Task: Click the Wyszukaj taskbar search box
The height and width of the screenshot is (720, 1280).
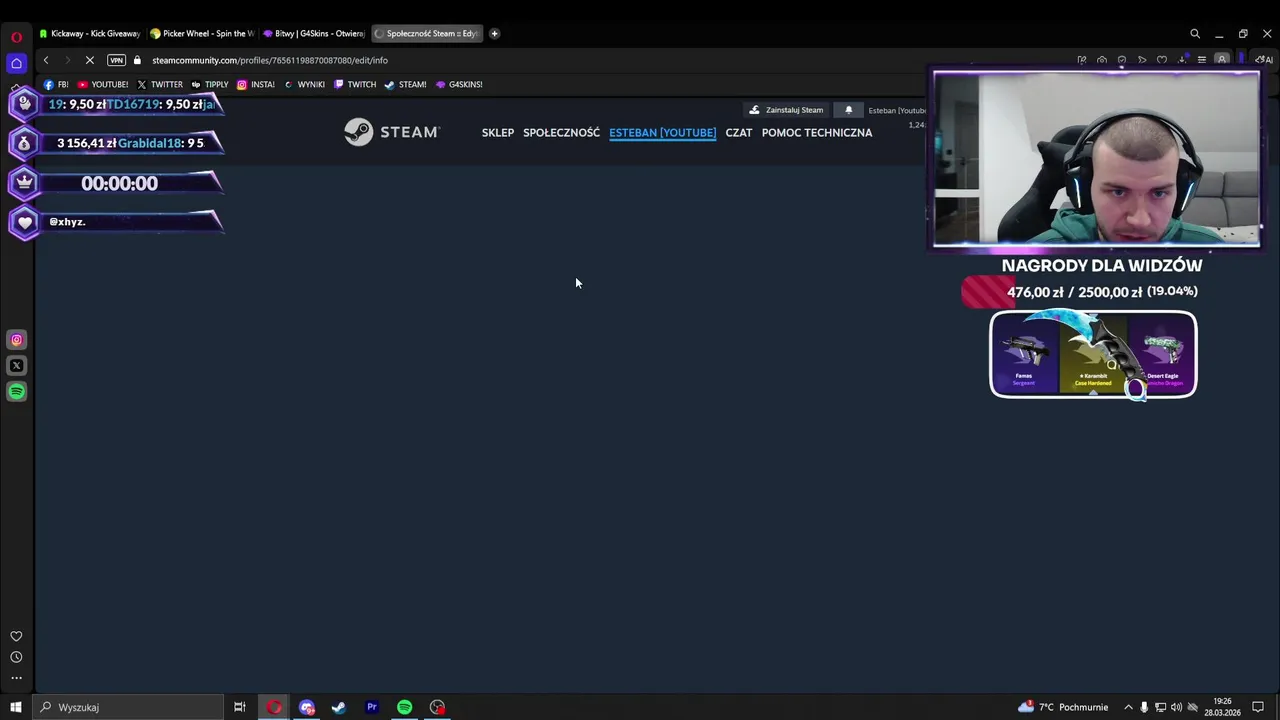Action: pyautogui.click(x=127, y=707)
